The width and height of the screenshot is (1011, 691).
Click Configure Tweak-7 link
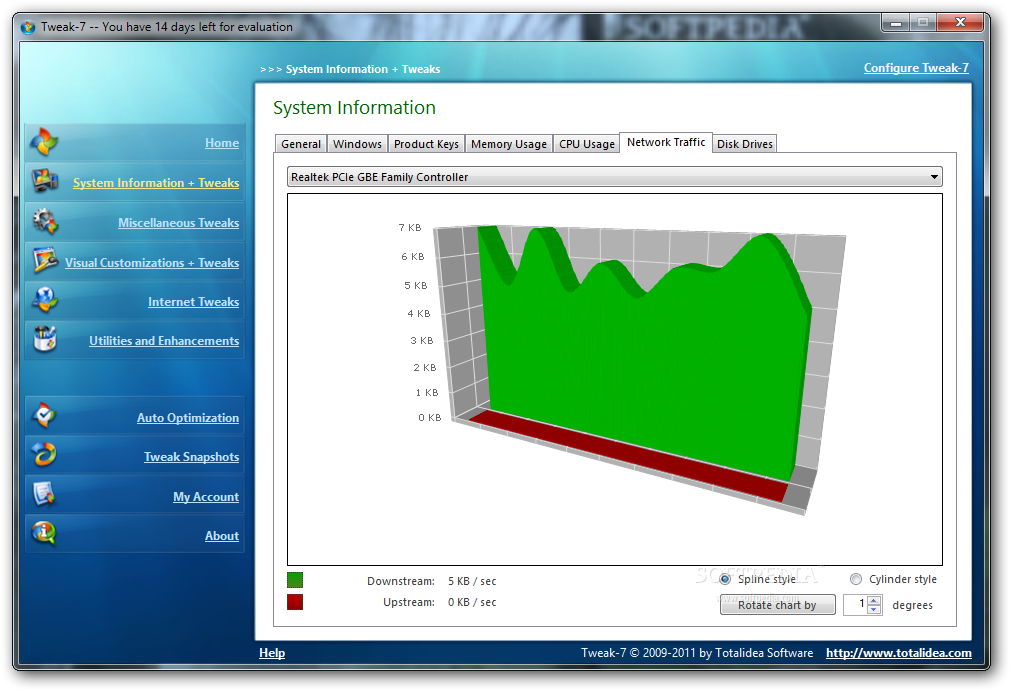point(916,68)
